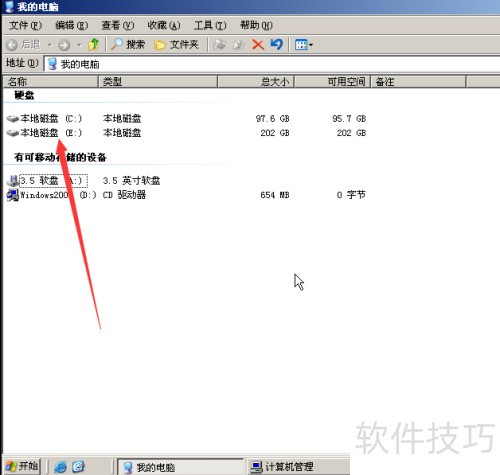Launch Internet Explorer from quick launch
500x475 pixels.
point(60,467)
